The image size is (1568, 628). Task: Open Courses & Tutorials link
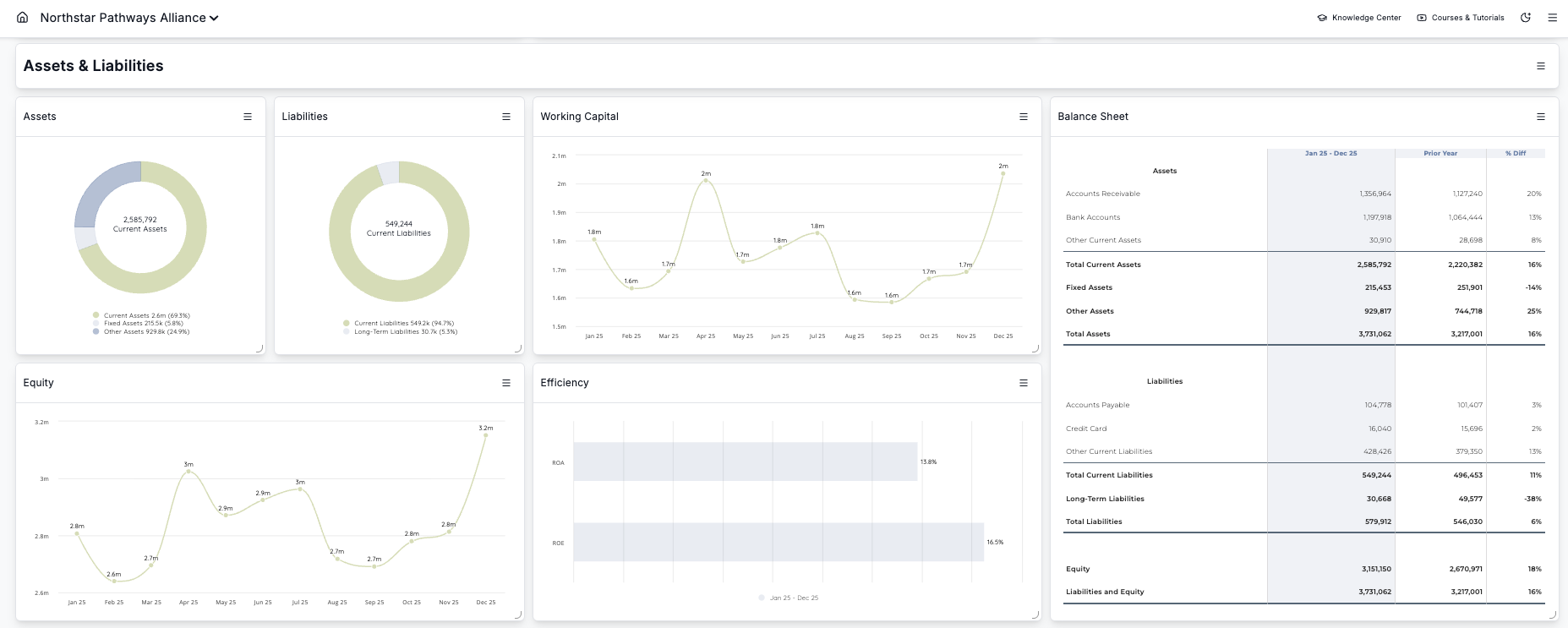coord(1461,18)
